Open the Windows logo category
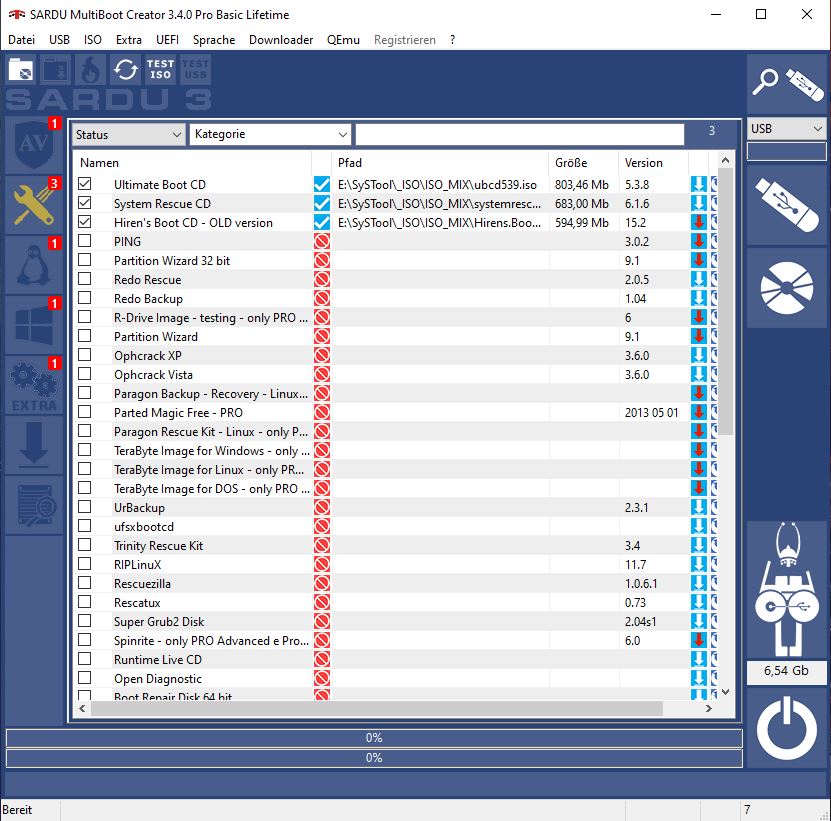 pos(33,324)
